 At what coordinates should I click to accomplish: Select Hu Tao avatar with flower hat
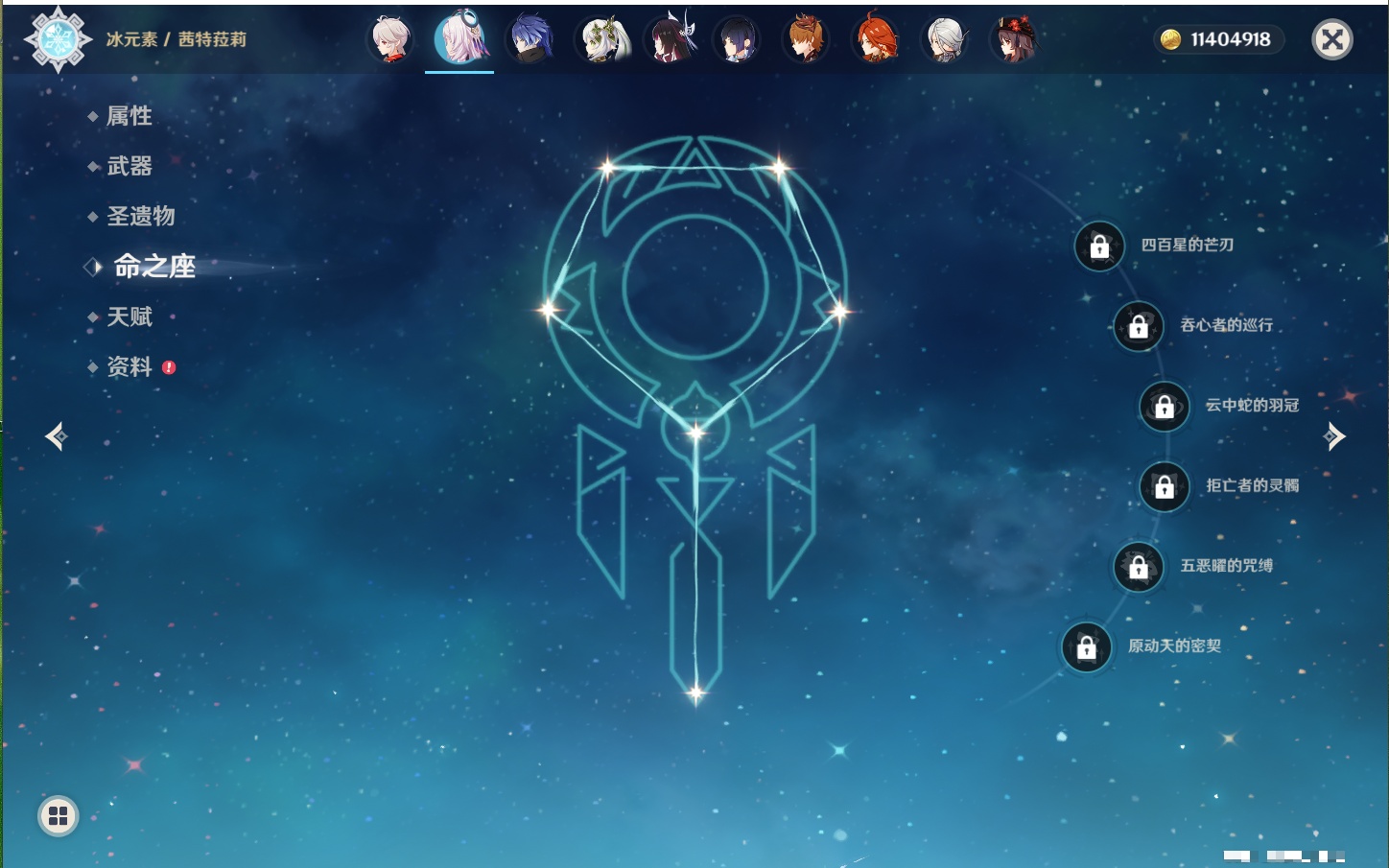(1013, 39)
